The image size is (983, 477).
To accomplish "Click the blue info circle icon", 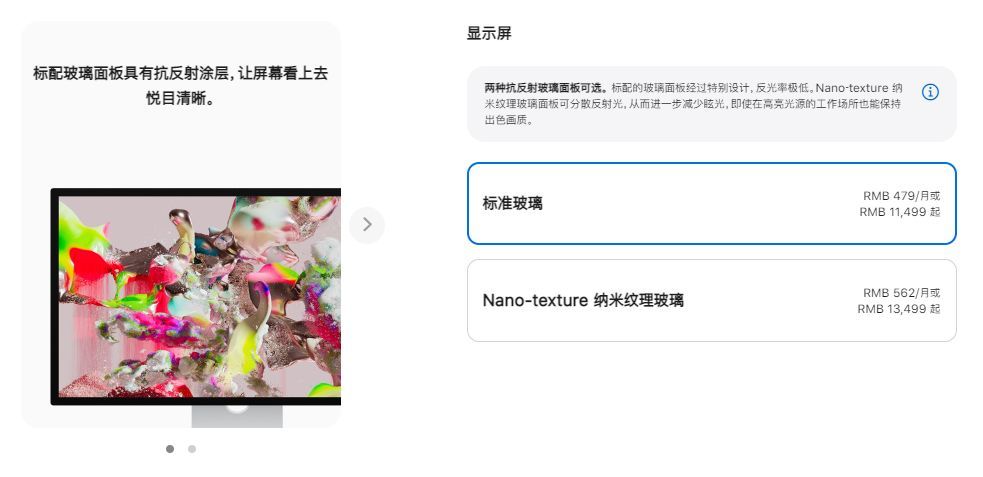I will (930, 92).
